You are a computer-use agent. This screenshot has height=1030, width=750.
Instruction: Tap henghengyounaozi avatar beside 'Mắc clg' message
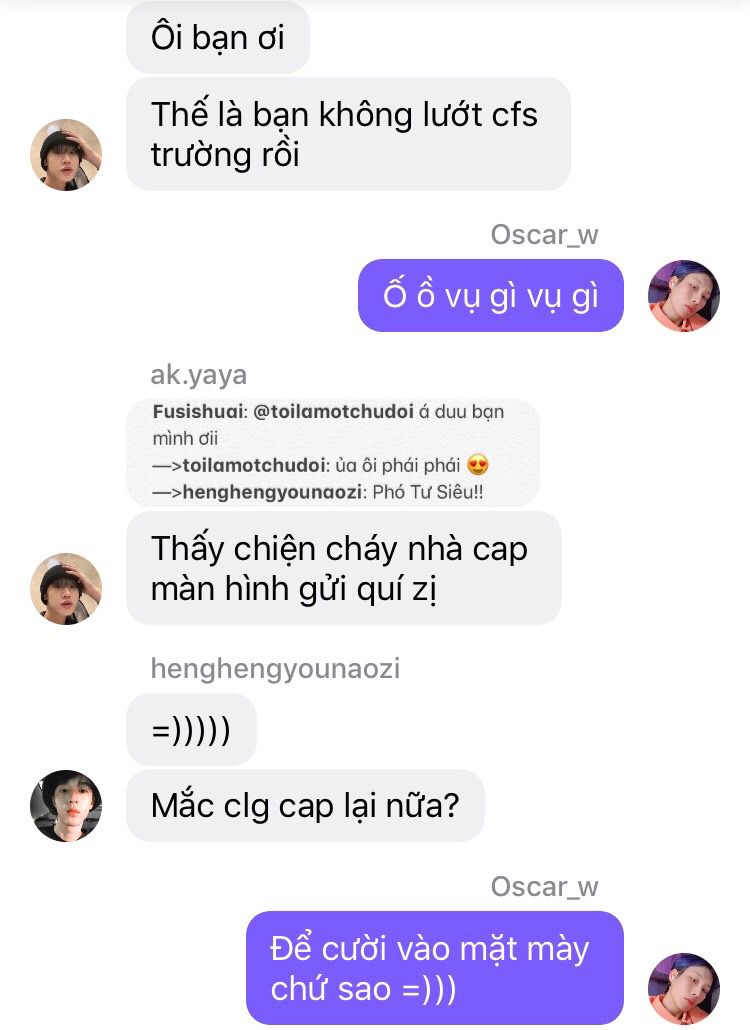[66, 805]
